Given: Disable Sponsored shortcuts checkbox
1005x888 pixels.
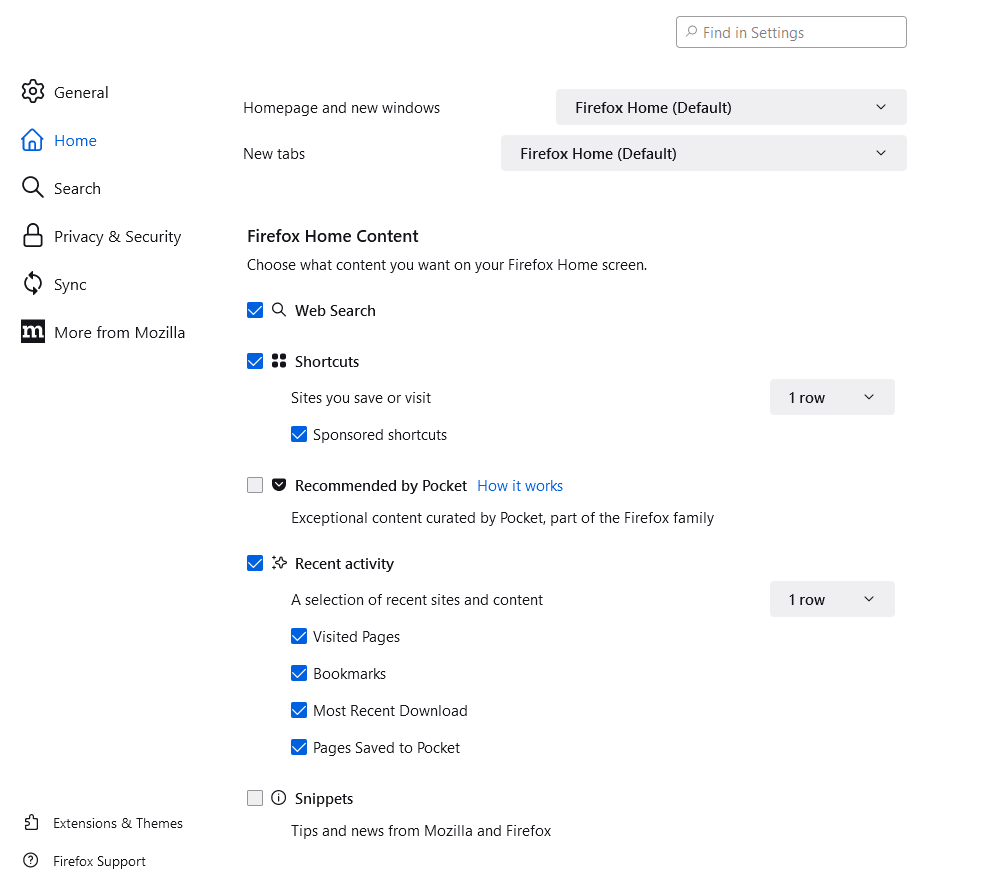Looking at the screenshot, I should tap(299, 434).
